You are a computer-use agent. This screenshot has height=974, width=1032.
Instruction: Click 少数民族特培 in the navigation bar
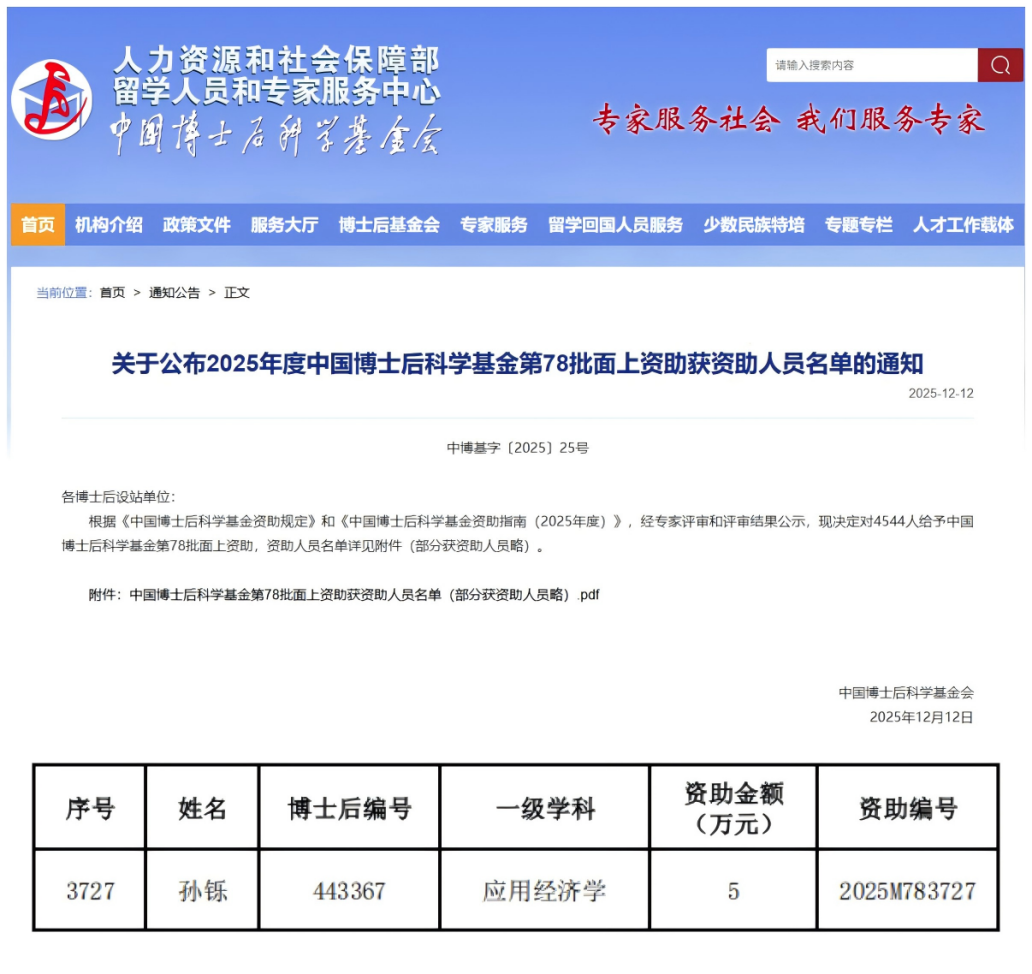(x=754, y=225)
